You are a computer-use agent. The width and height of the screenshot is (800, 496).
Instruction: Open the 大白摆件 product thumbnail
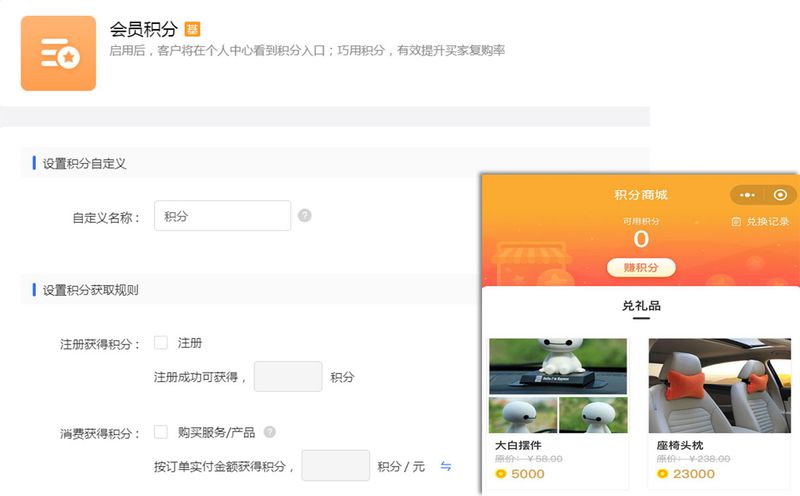pos(558,386)
